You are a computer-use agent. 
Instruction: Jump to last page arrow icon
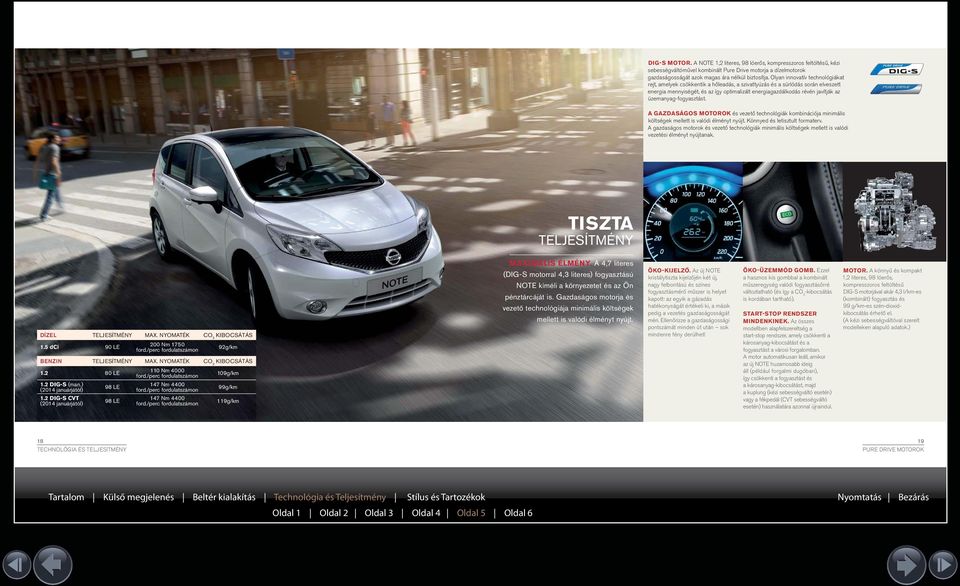(x=943, y=565)
